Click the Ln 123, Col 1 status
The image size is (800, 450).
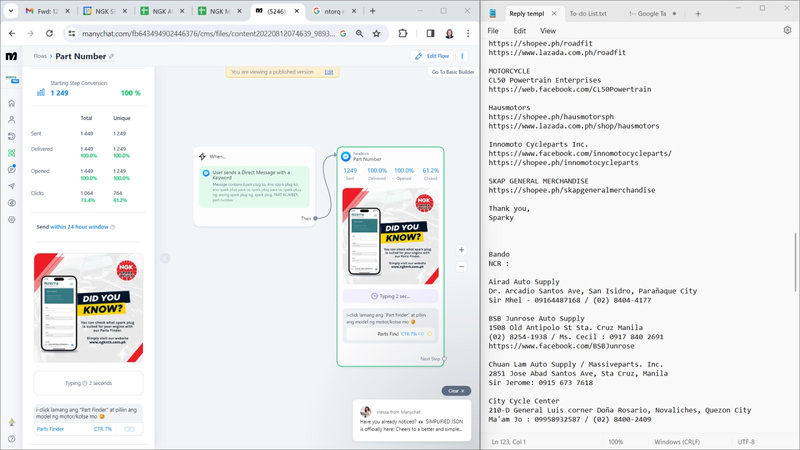coord(509,442)
